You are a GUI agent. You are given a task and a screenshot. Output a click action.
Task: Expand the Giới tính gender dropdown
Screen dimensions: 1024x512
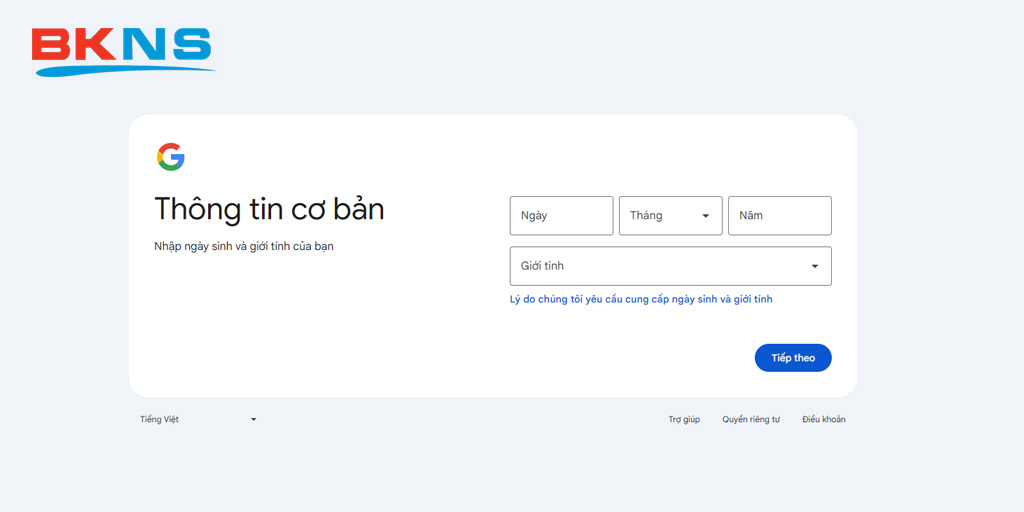tap(670, 266)
